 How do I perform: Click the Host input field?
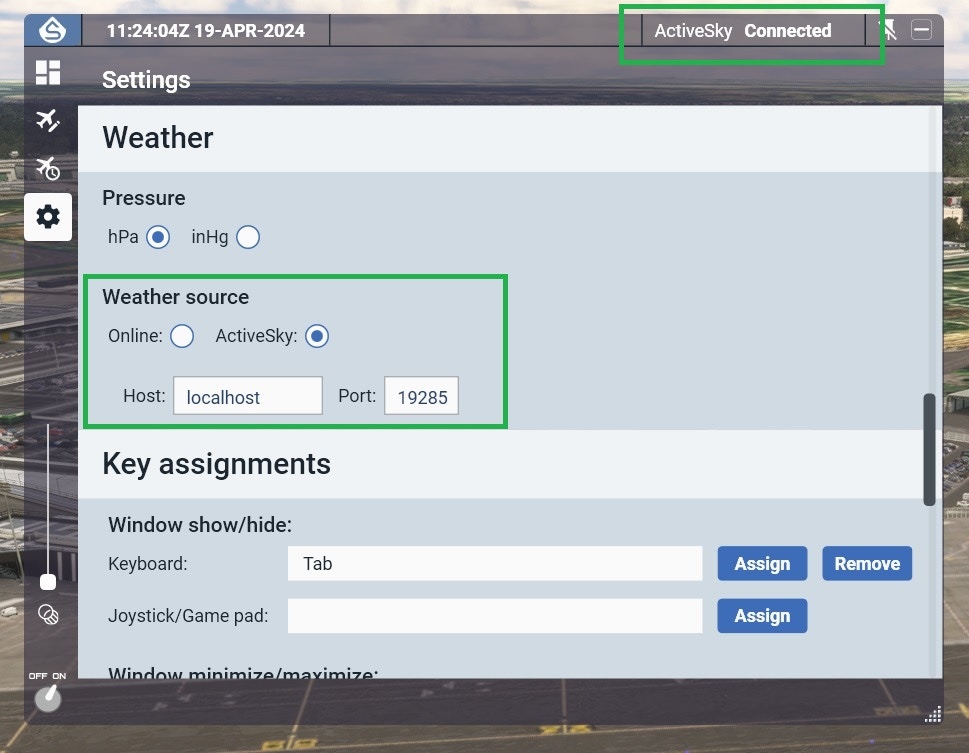[248, 396]
